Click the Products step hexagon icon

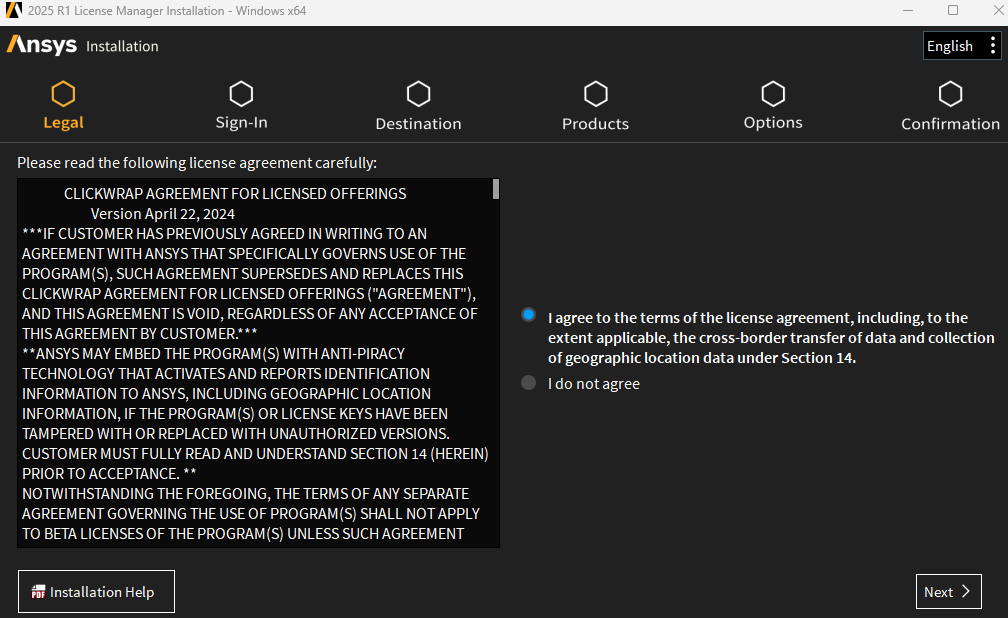point(596,94)
